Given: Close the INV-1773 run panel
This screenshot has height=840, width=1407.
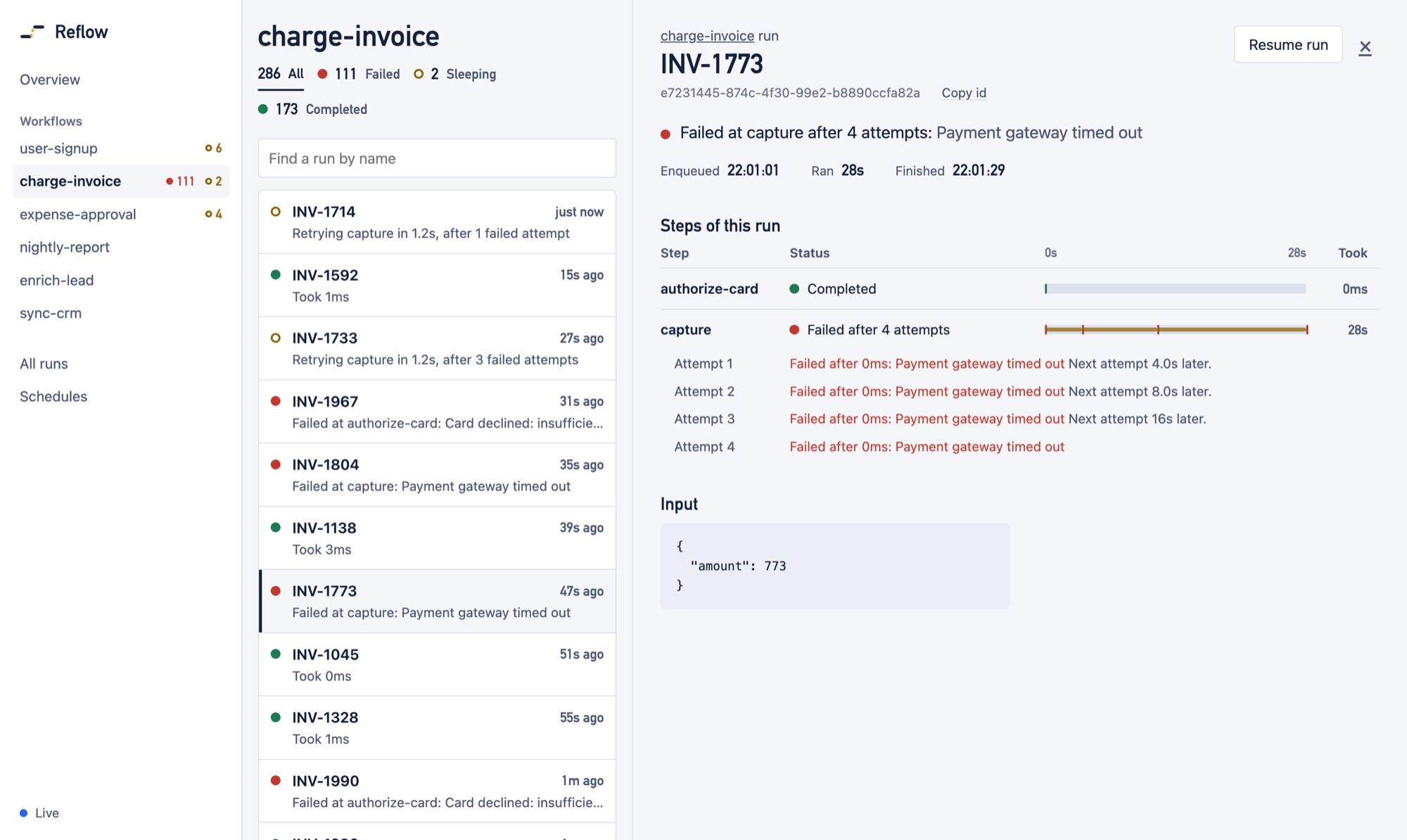Looking at the screenshot, I should pos(1365,47).
